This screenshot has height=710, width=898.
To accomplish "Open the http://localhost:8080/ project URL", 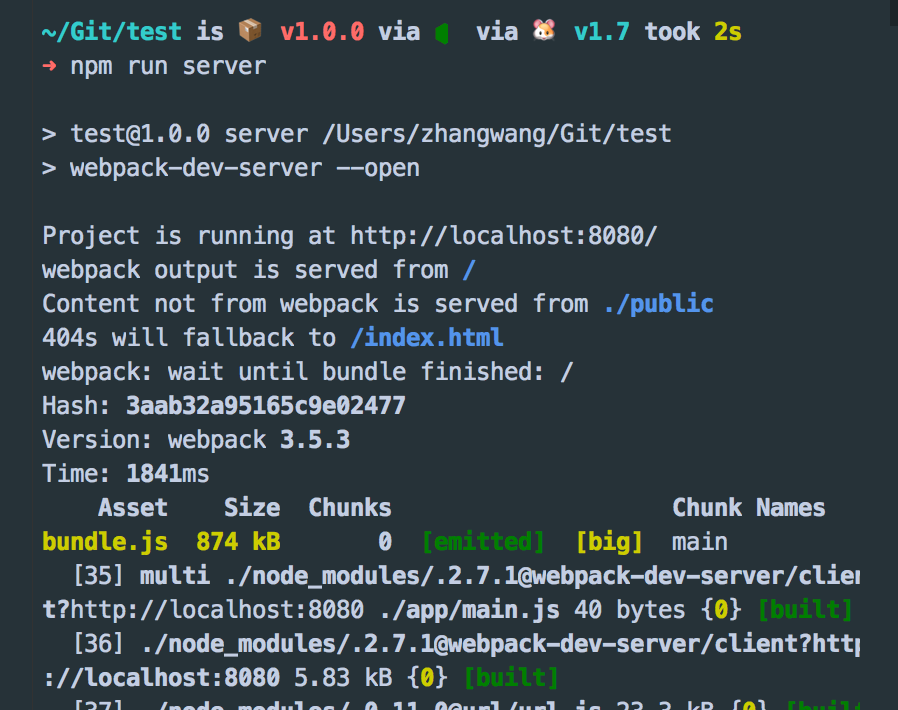I will (x=503, y=236).
